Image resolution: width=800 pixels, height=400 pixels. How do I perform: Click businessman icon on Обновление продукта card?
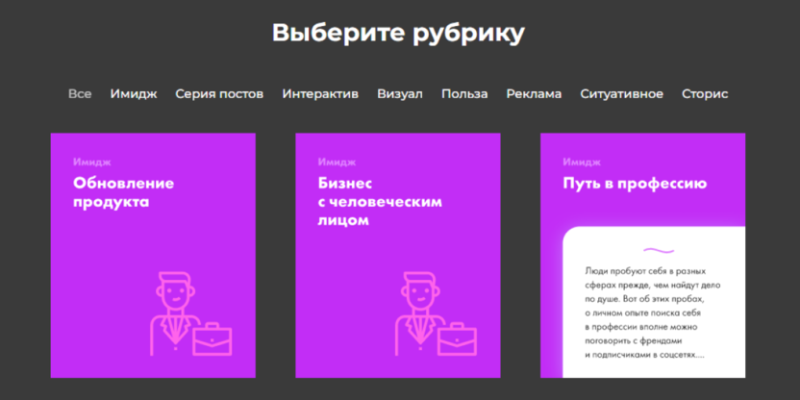(173, 313)
